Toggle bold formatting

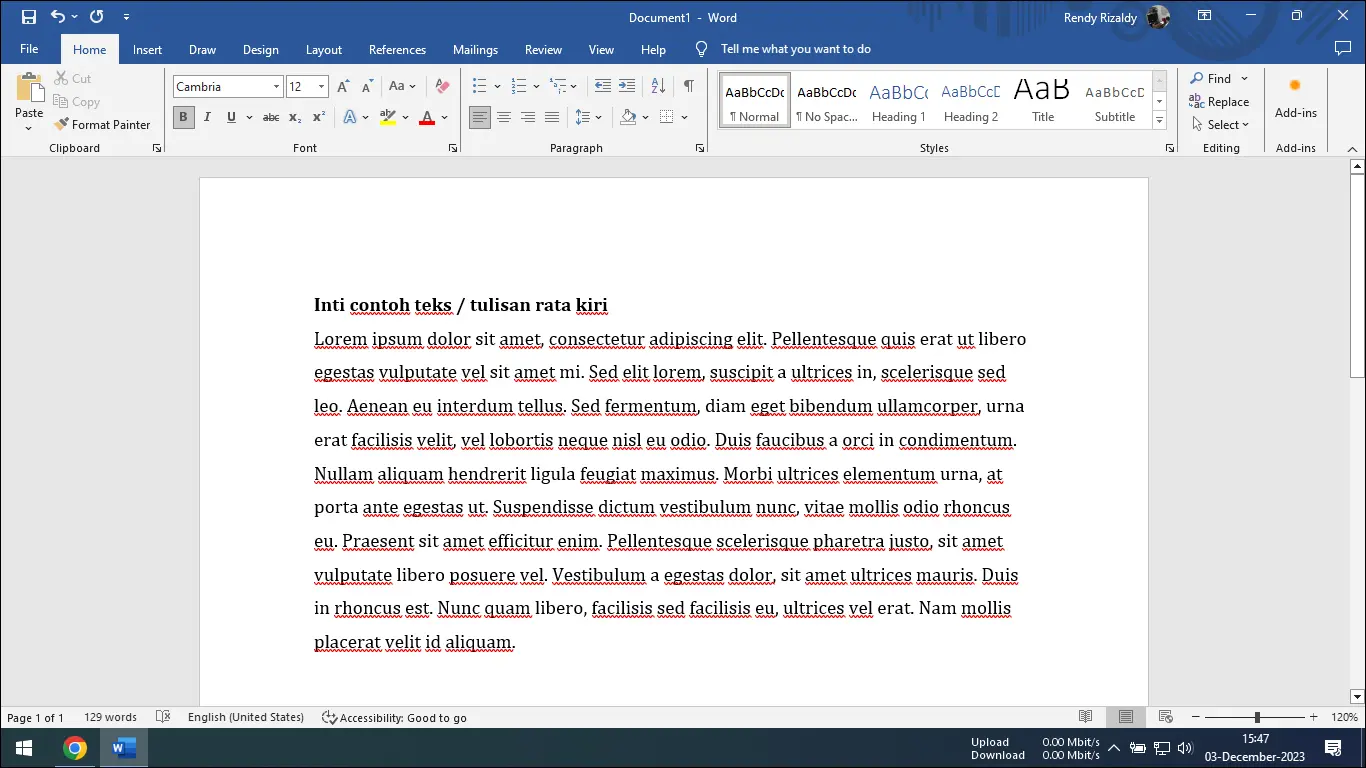[x=183, y=117]
